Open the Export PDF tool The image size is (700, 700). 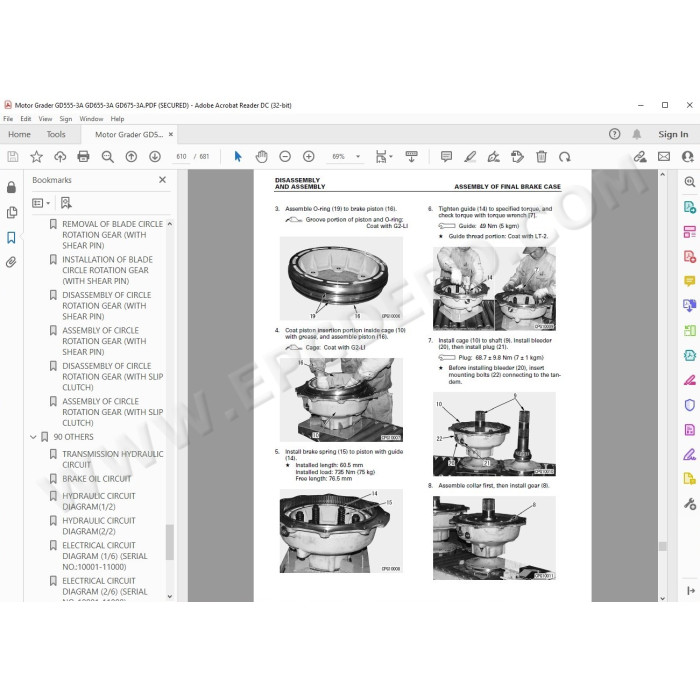690,207
